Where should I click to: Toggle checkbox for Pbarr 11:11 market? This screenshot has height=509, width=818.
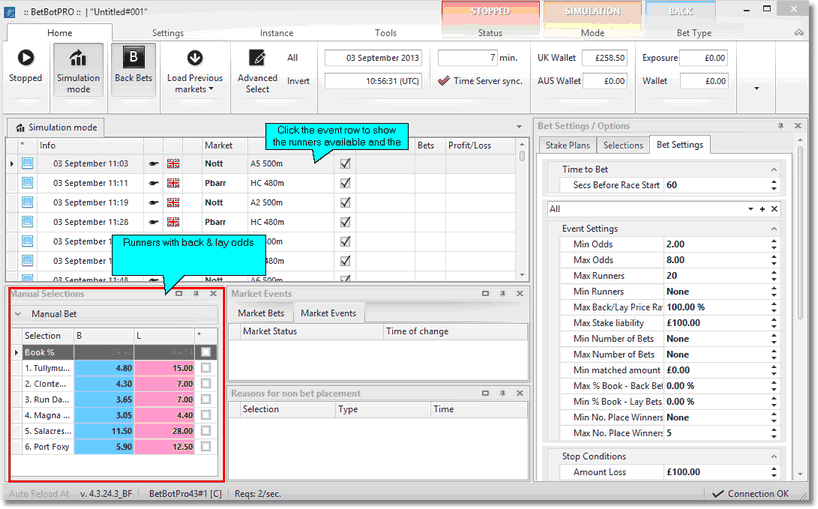click(x=345, y=183)
